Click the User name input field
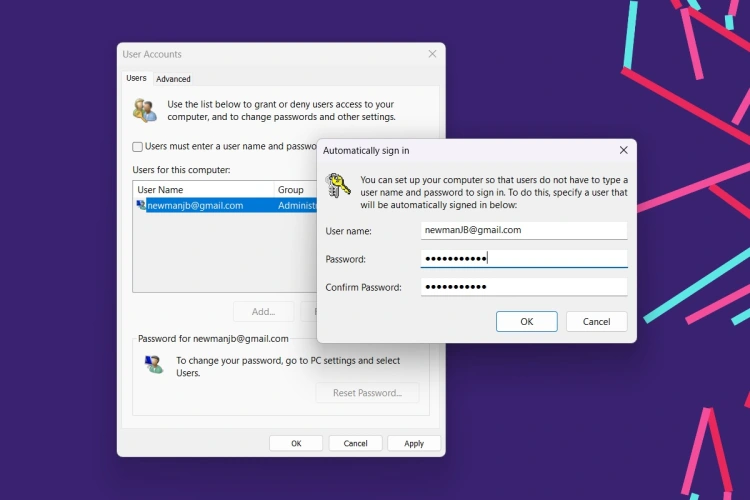Screen dimensions: 750x500 point(524,230)
